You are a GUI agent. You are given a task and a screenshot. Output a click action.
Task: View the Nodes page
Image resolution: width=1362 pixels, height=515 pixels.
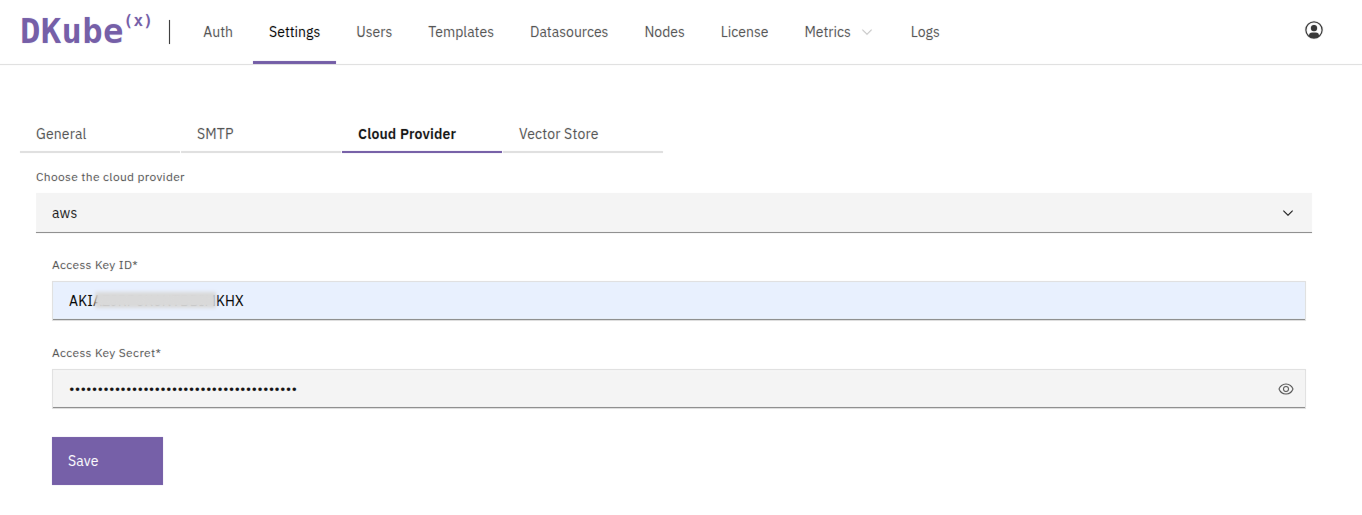(x=664, y=32)
